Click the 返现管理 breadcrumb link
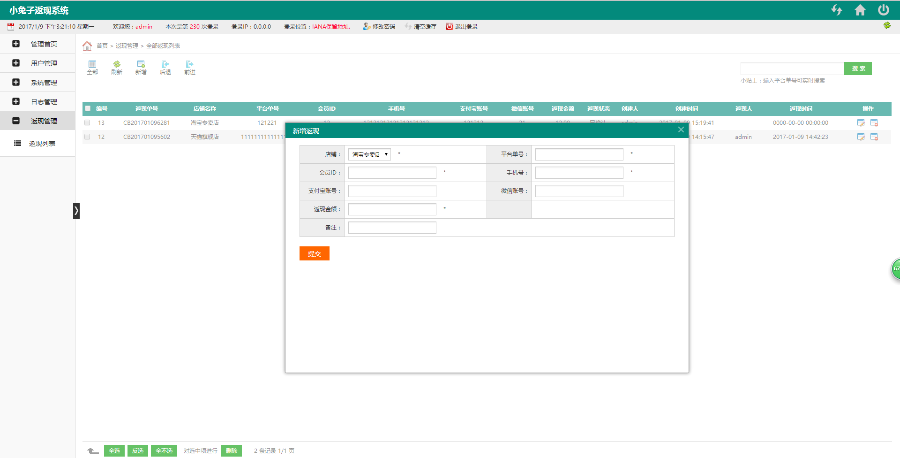 126,45
